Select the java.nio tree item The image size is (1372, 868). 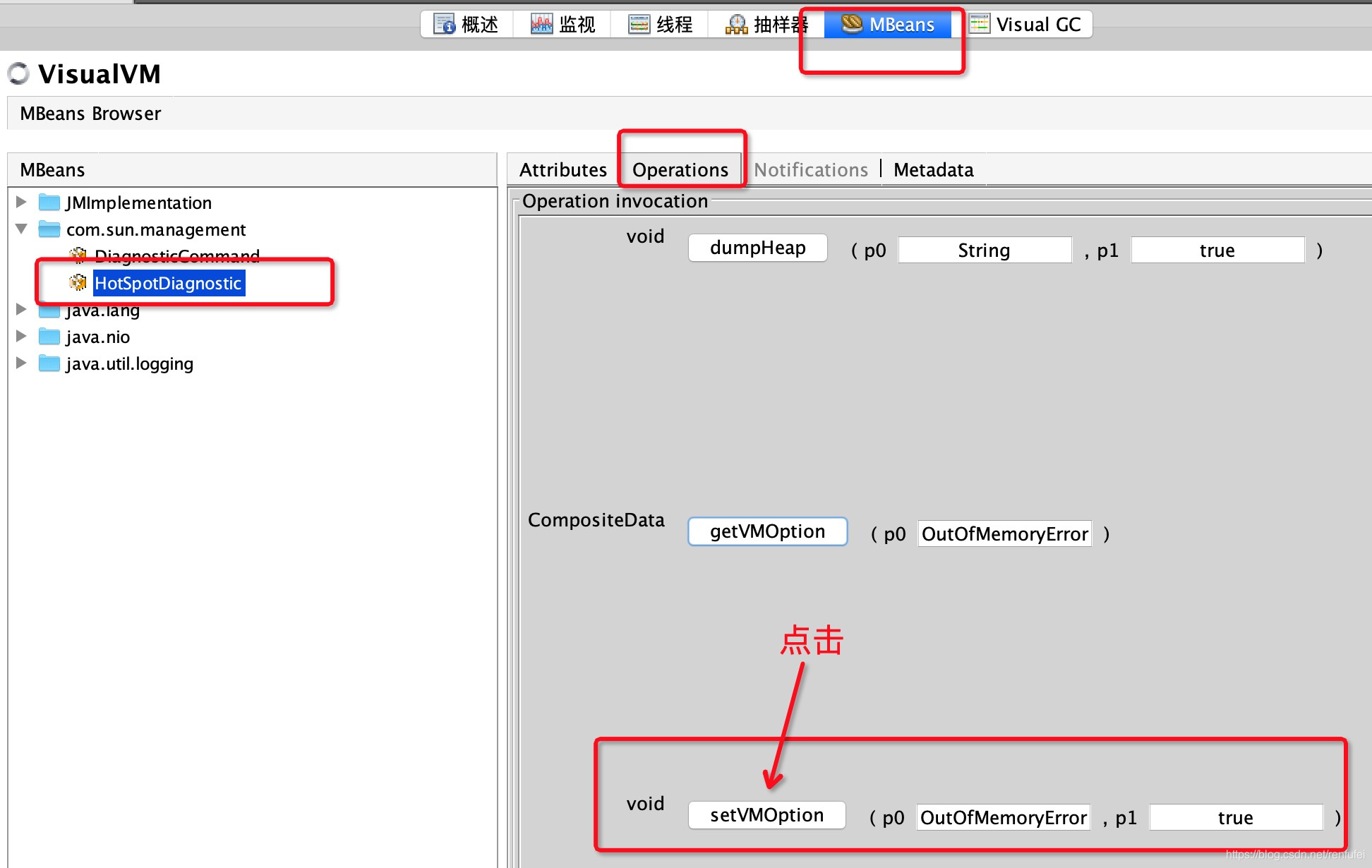coord(97,337)
